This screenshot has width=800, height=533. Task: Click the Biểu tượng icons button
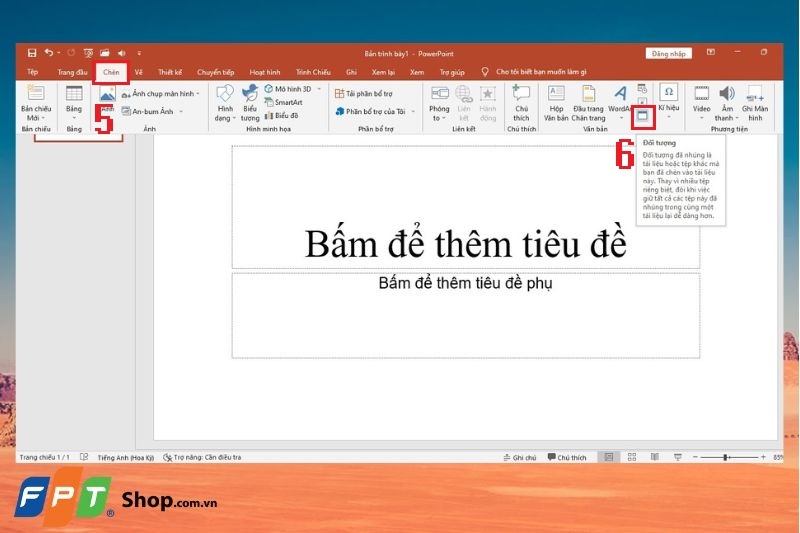[x=250, y=104]
